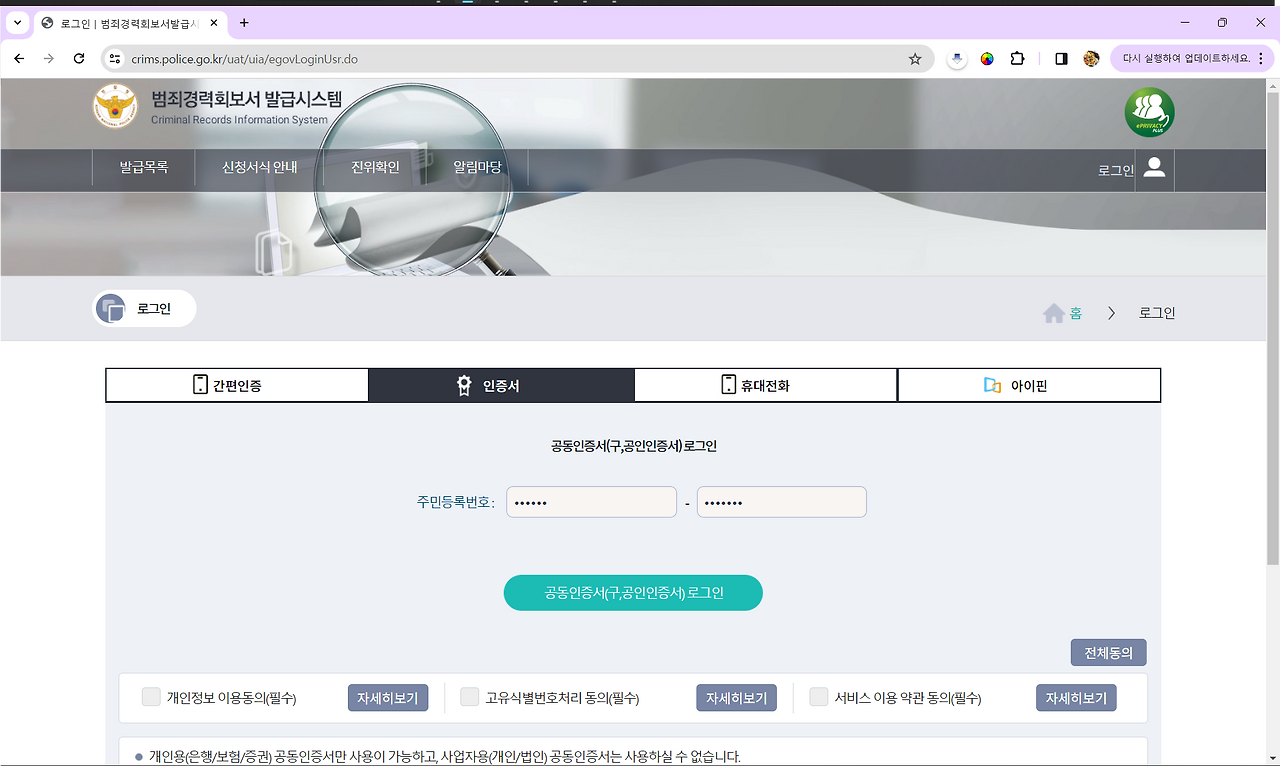1280x766 pixels.
Task: Click the breadcrumb chevron before 로그인
Action: (x=1111, y=312)
